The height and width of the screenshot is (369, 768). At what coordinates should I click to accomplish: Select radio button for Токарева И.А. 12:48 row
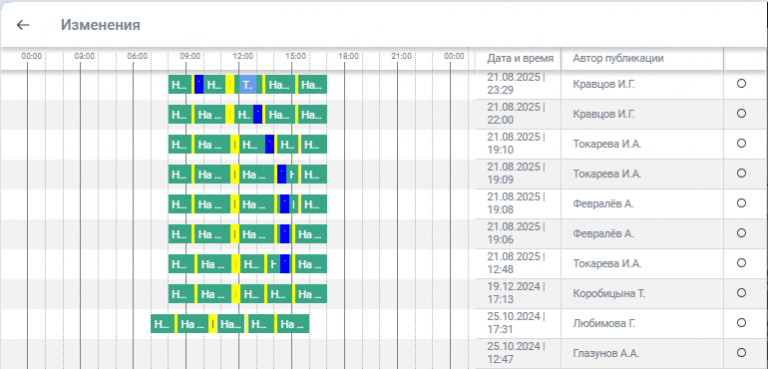coord(741,263)
